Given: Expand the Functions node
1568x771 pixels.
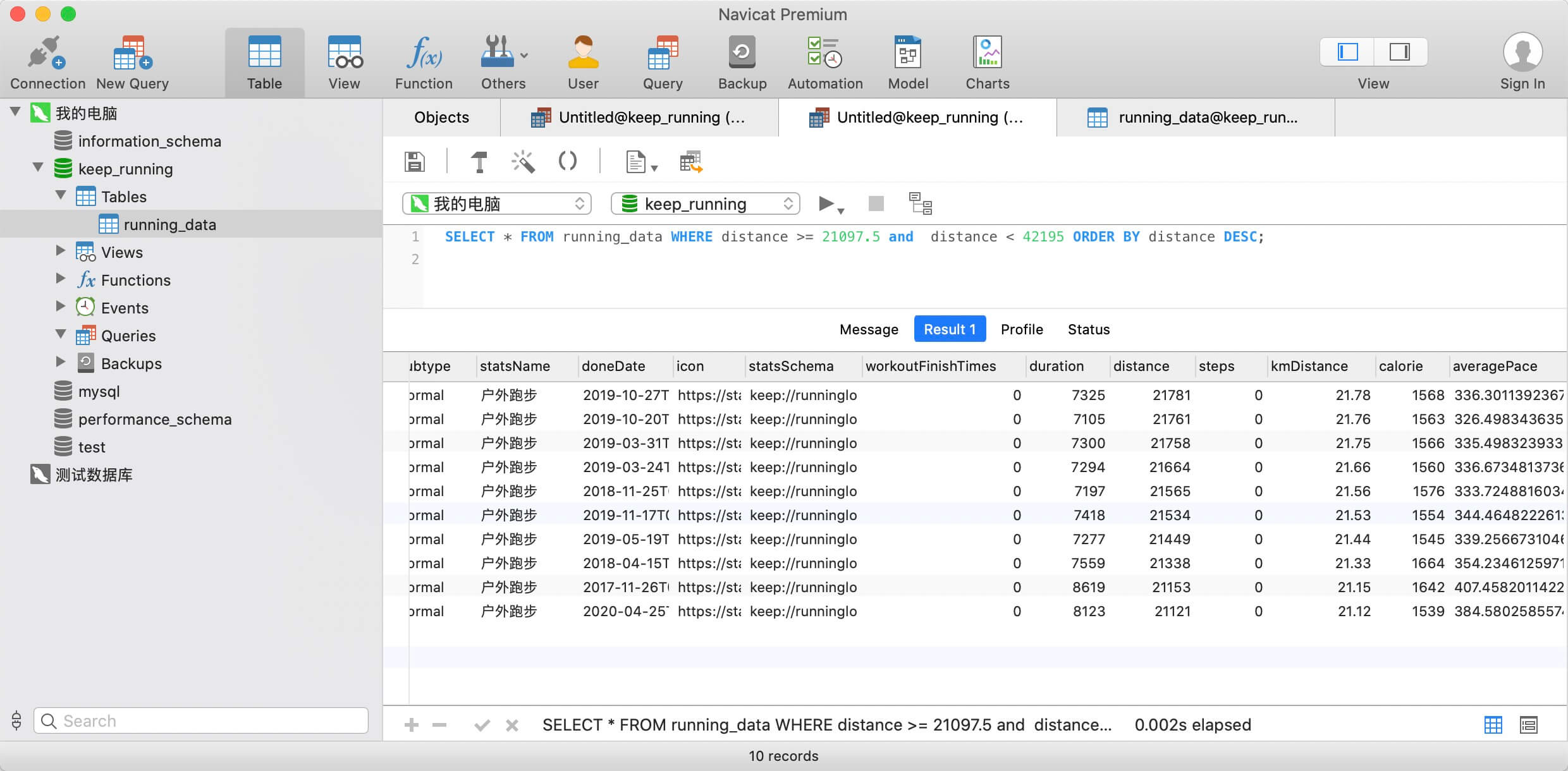Looking at the screenshot, I should coord(61,279).
